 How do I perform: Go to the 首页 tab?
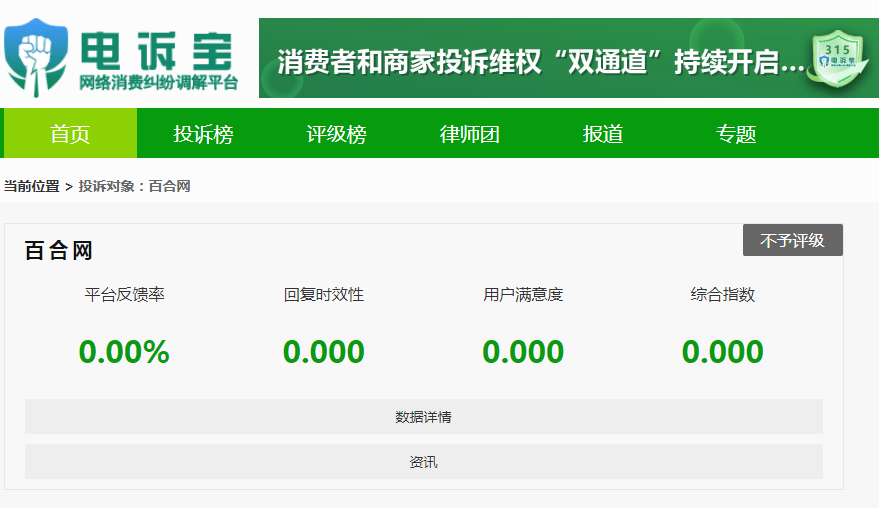(x=70, y=134)
